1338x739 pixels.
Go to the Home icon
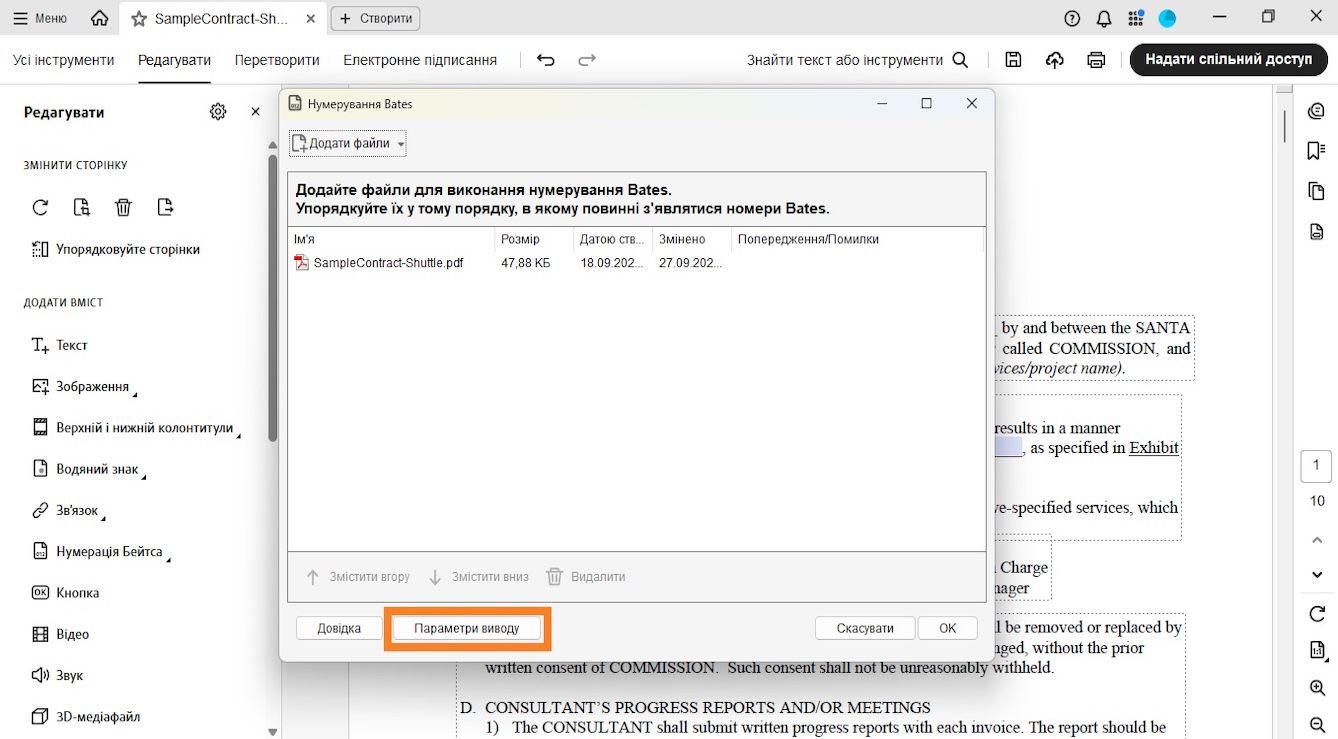coord(99,18)
